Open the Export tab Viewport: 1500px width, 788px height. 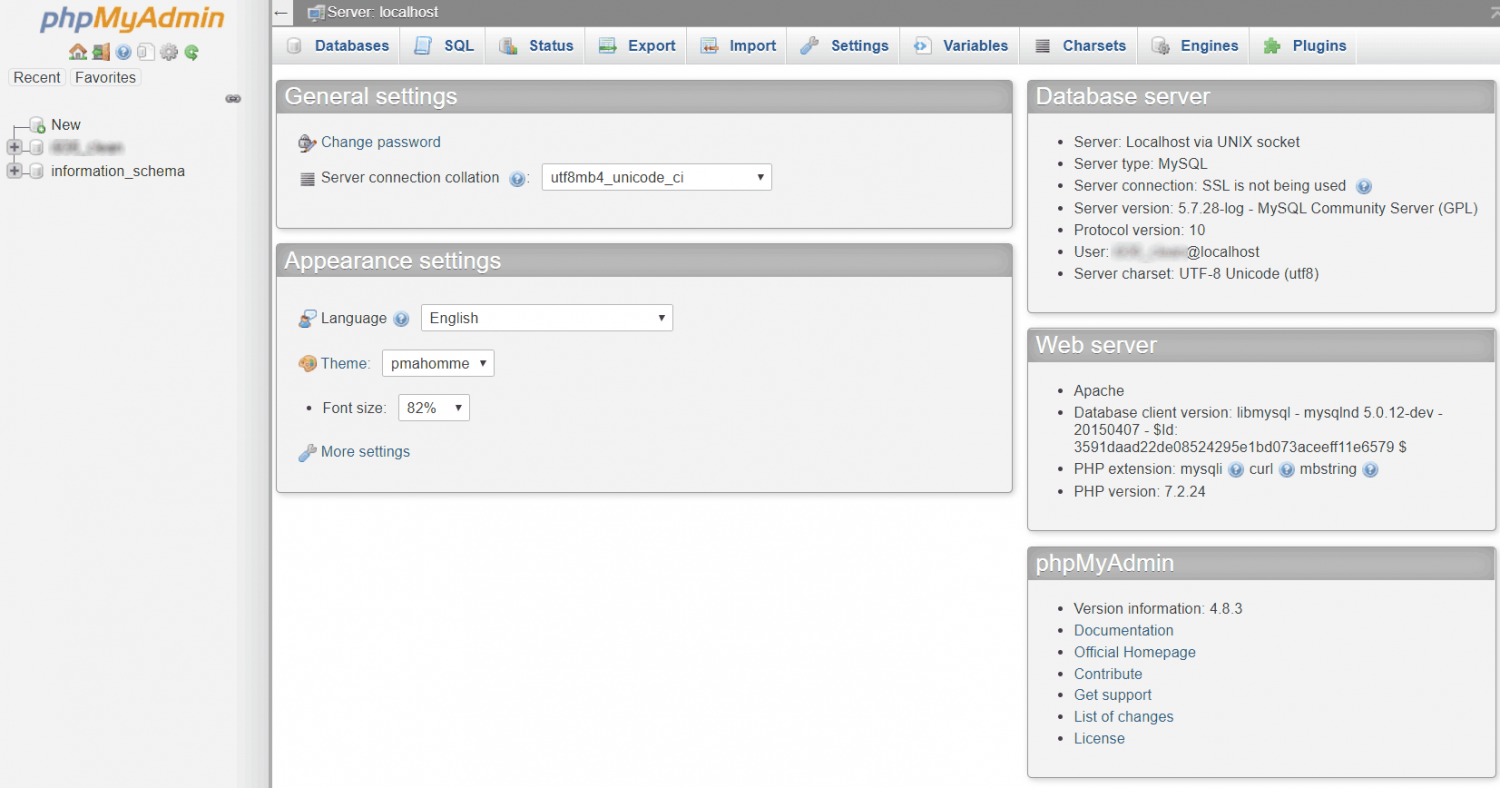637,46
